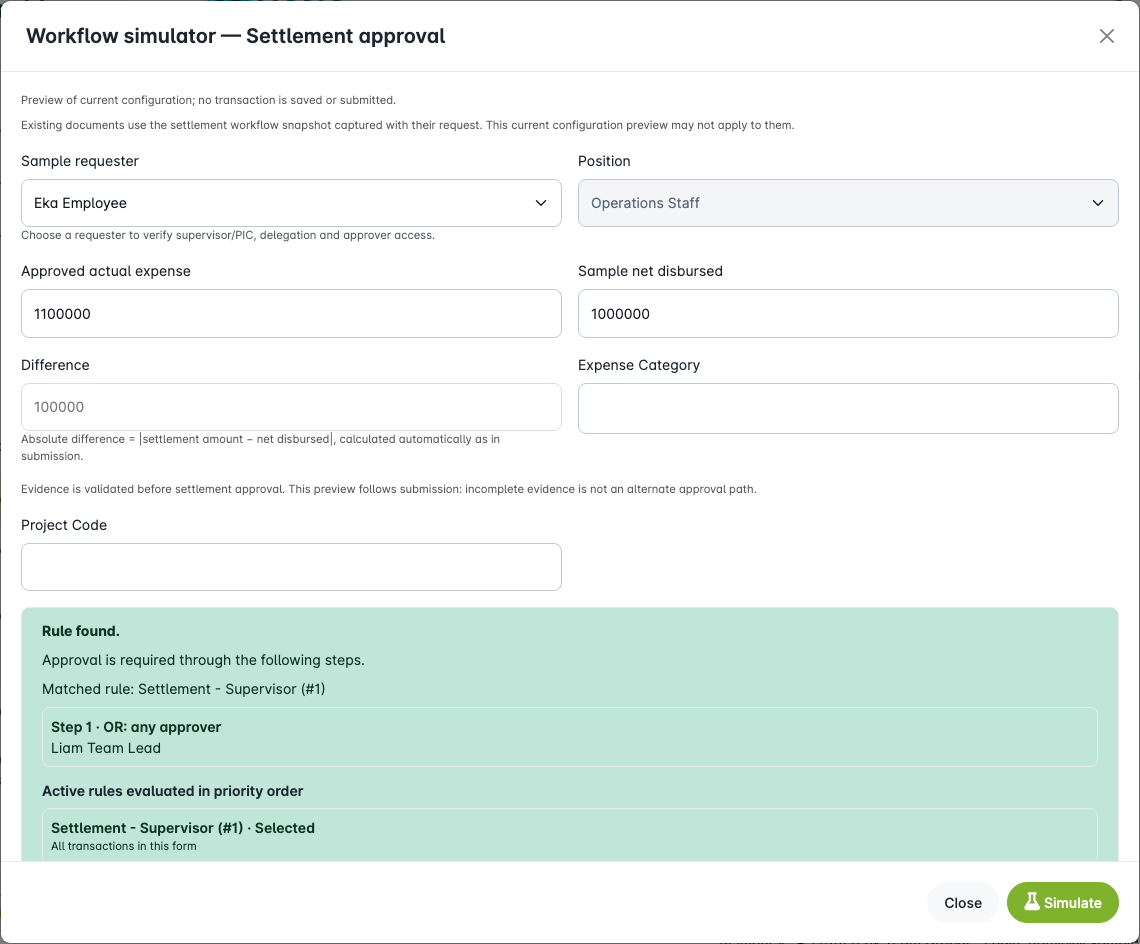Screen dimensions: 1140x944
Task: Click the Simulate button
Action: pos(1062,903)
